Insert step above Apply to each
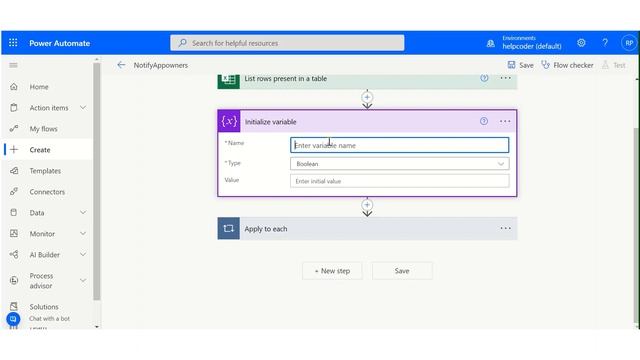Viewport: 640px width, 360px height. click(x=367, y=205)
